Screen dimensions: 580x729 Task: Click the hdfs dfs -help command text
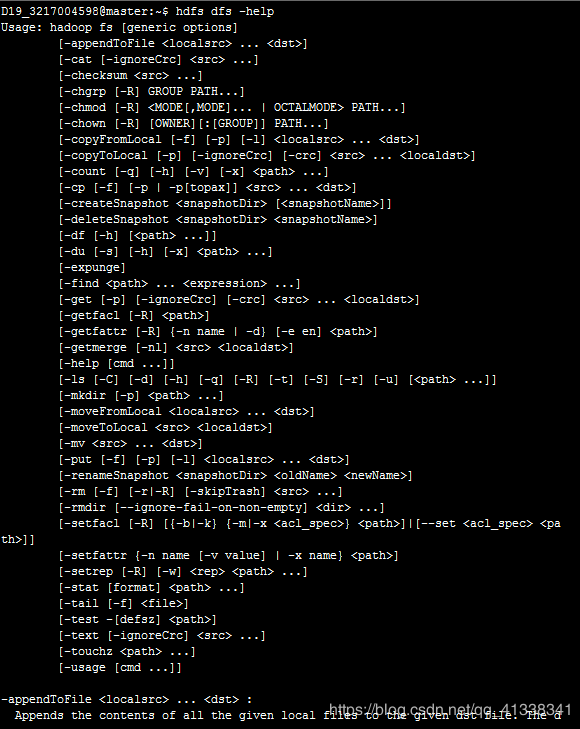click(x=224, y=12)
